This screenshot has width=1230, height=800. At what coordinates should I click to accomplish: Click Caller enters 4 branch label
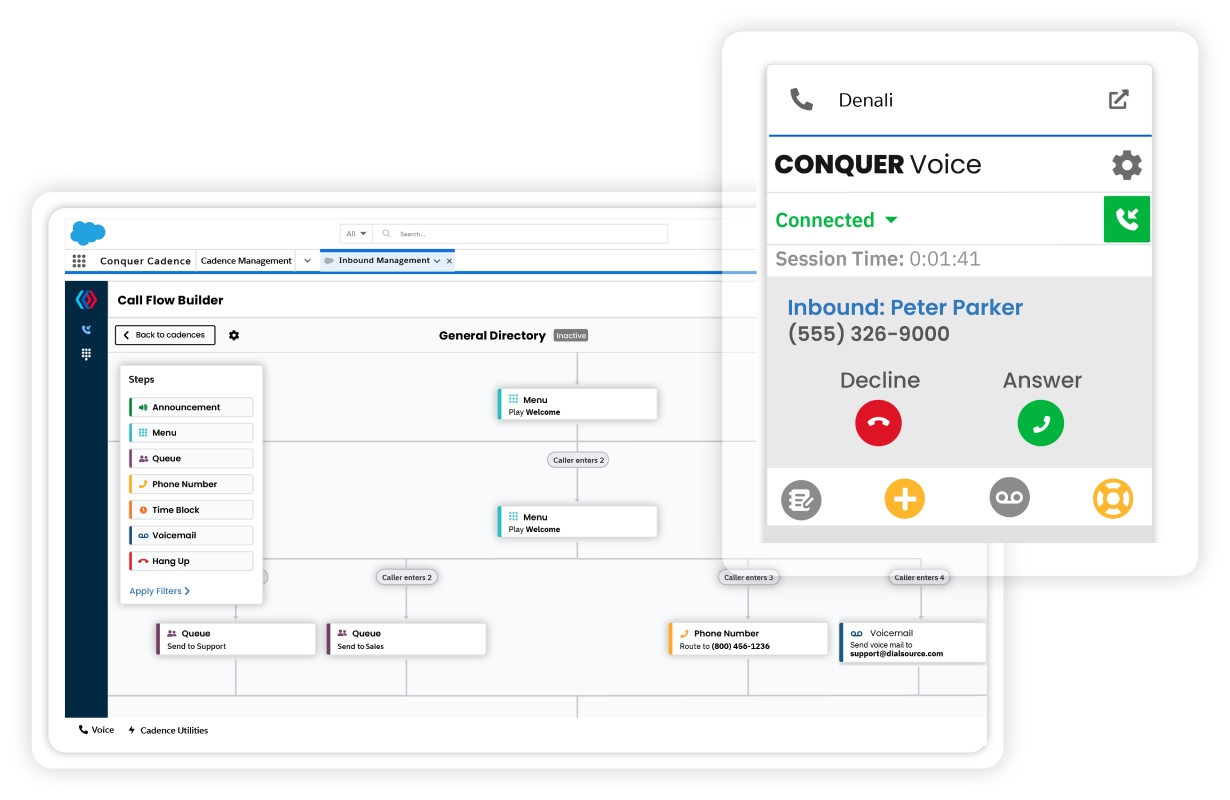919,577
